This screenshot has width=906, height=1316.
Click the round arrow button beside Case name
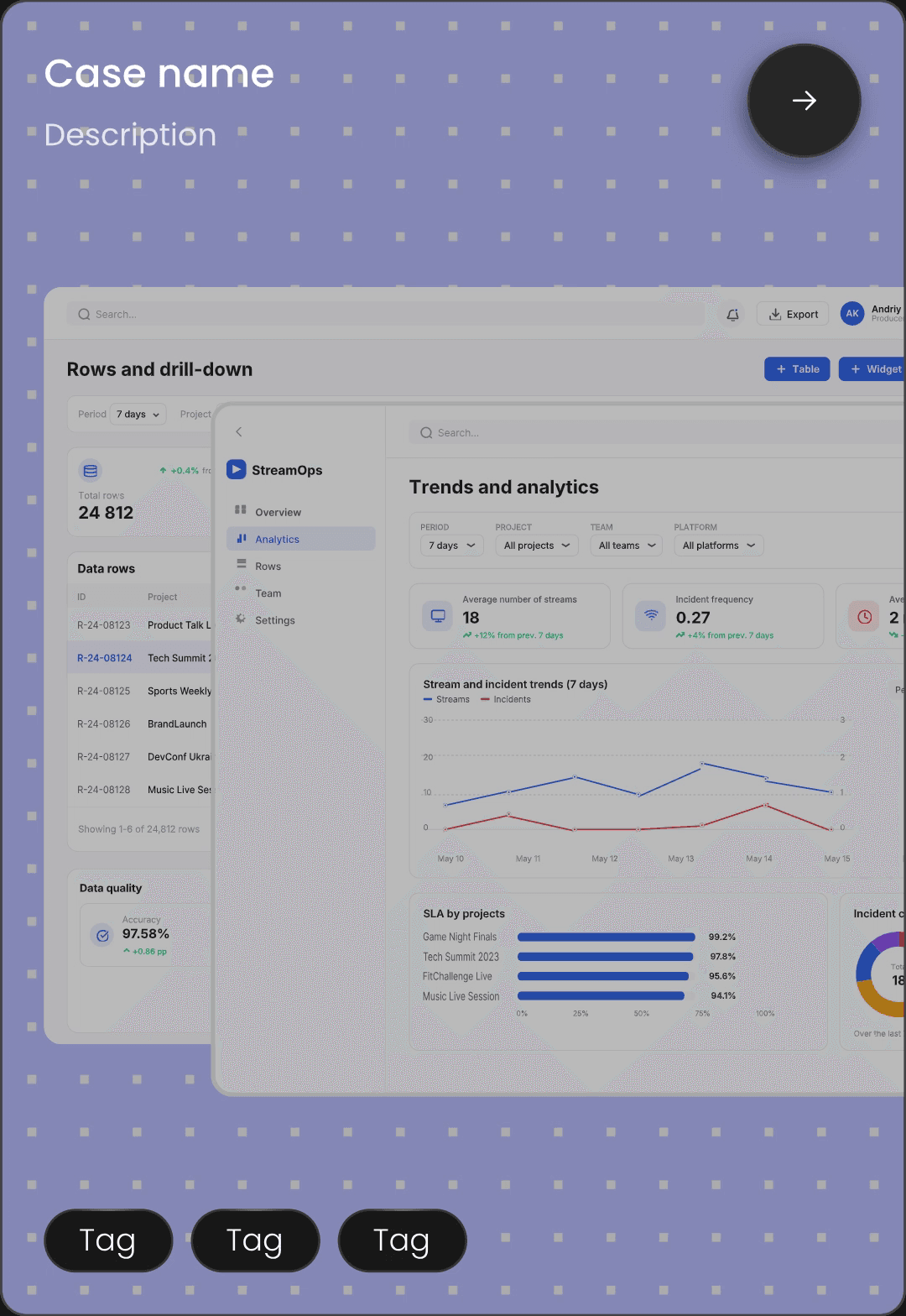(x=804, y=101)
